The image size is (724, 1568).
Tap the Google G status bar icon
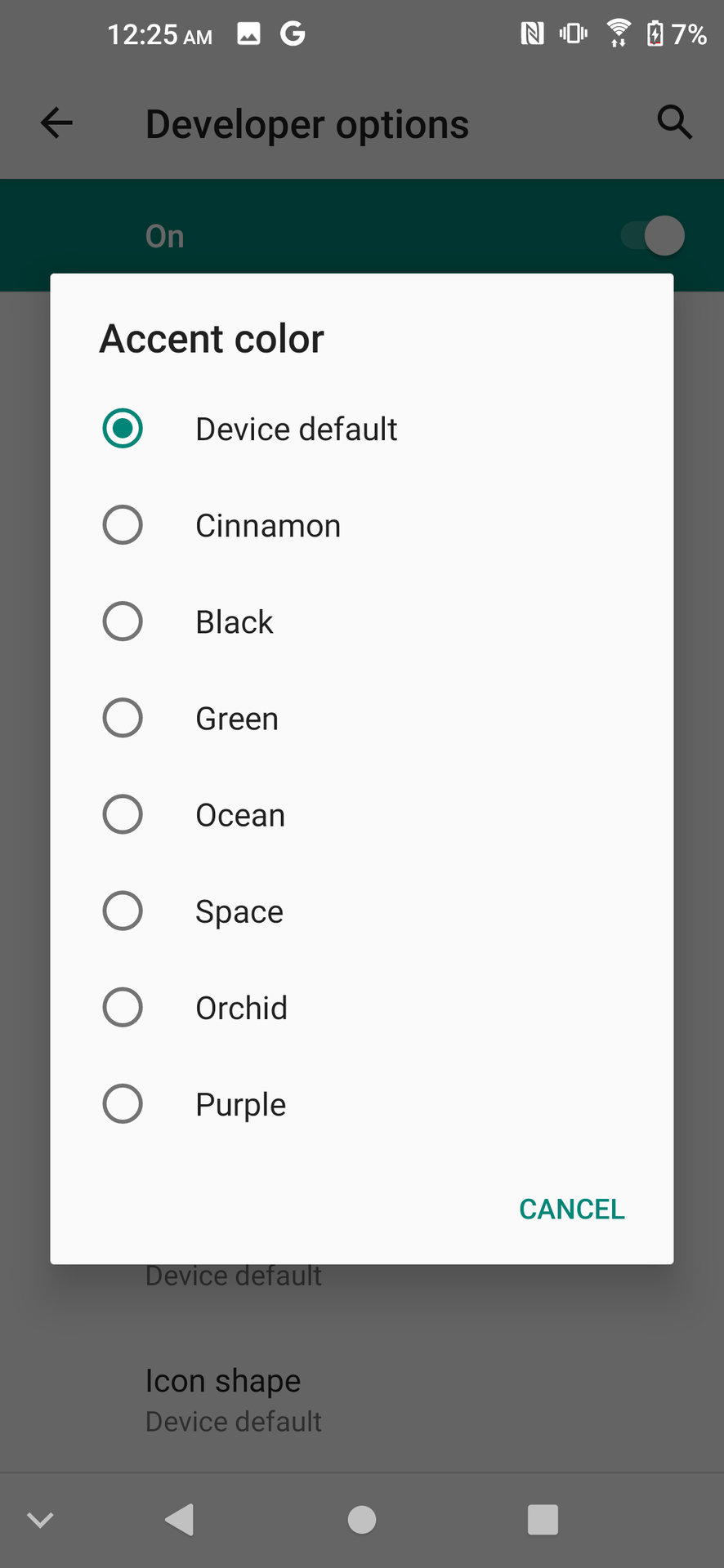point(293,33)
